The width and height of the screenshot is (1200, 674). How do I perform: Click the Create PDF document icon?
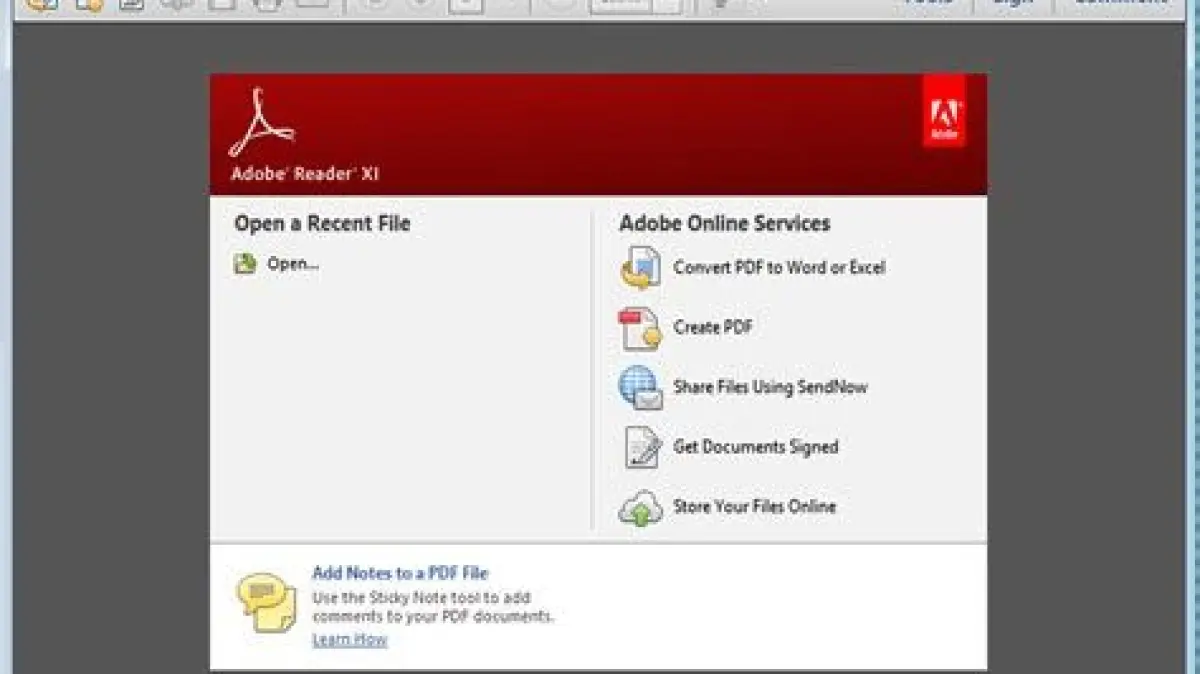640,329
